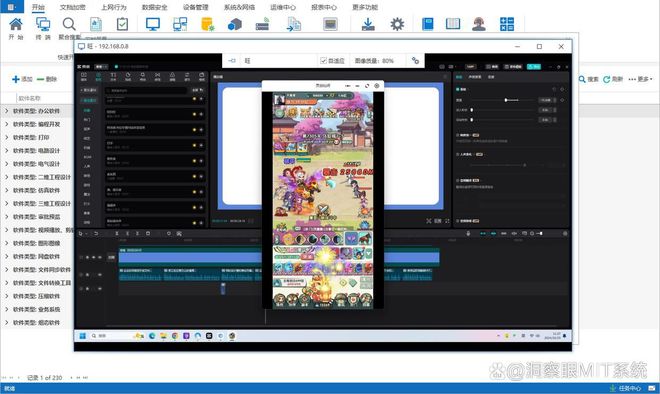The width and height of the screenshot is (660, 394).
Task: Click the download arrow icon in ribbon
Action: [368, 24]
